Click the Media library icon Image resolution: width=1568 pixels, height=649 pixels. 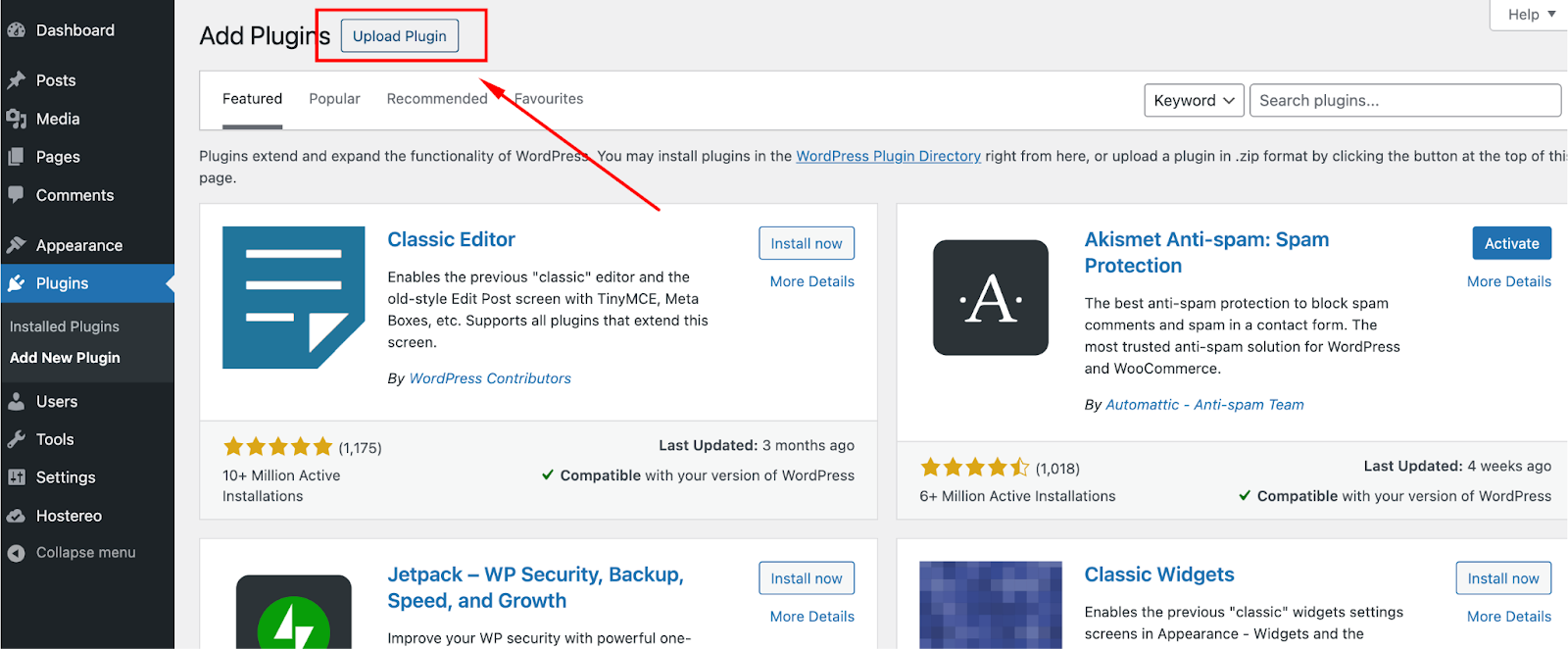click(x=17, y=119)
